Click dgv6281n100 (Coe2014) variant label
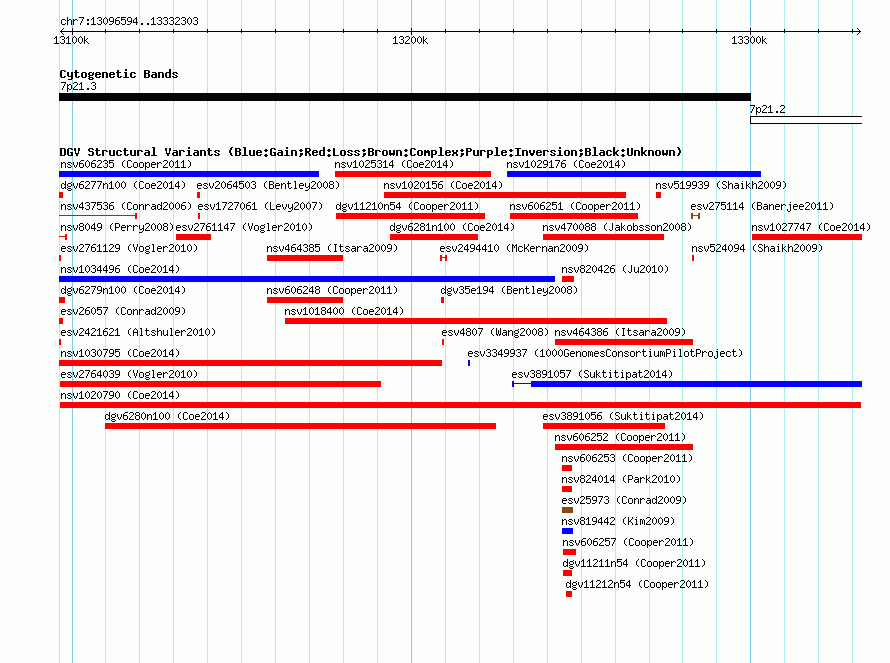The height and width of the screenshot is (663, 890). click(452, 227)
